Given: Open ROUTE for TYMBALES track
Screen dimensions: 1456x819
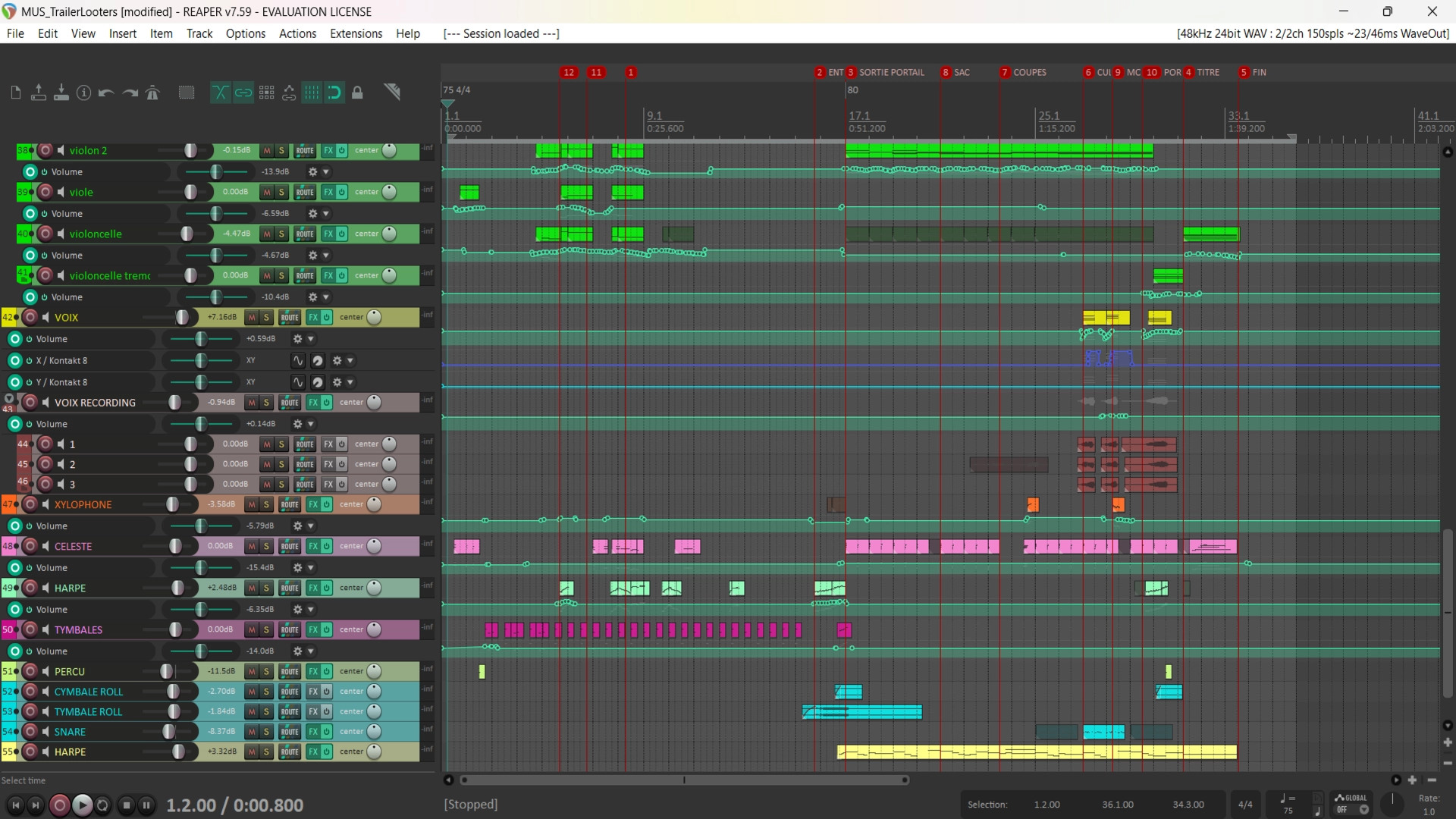Looking at the screenshot, I should point(290,630).
